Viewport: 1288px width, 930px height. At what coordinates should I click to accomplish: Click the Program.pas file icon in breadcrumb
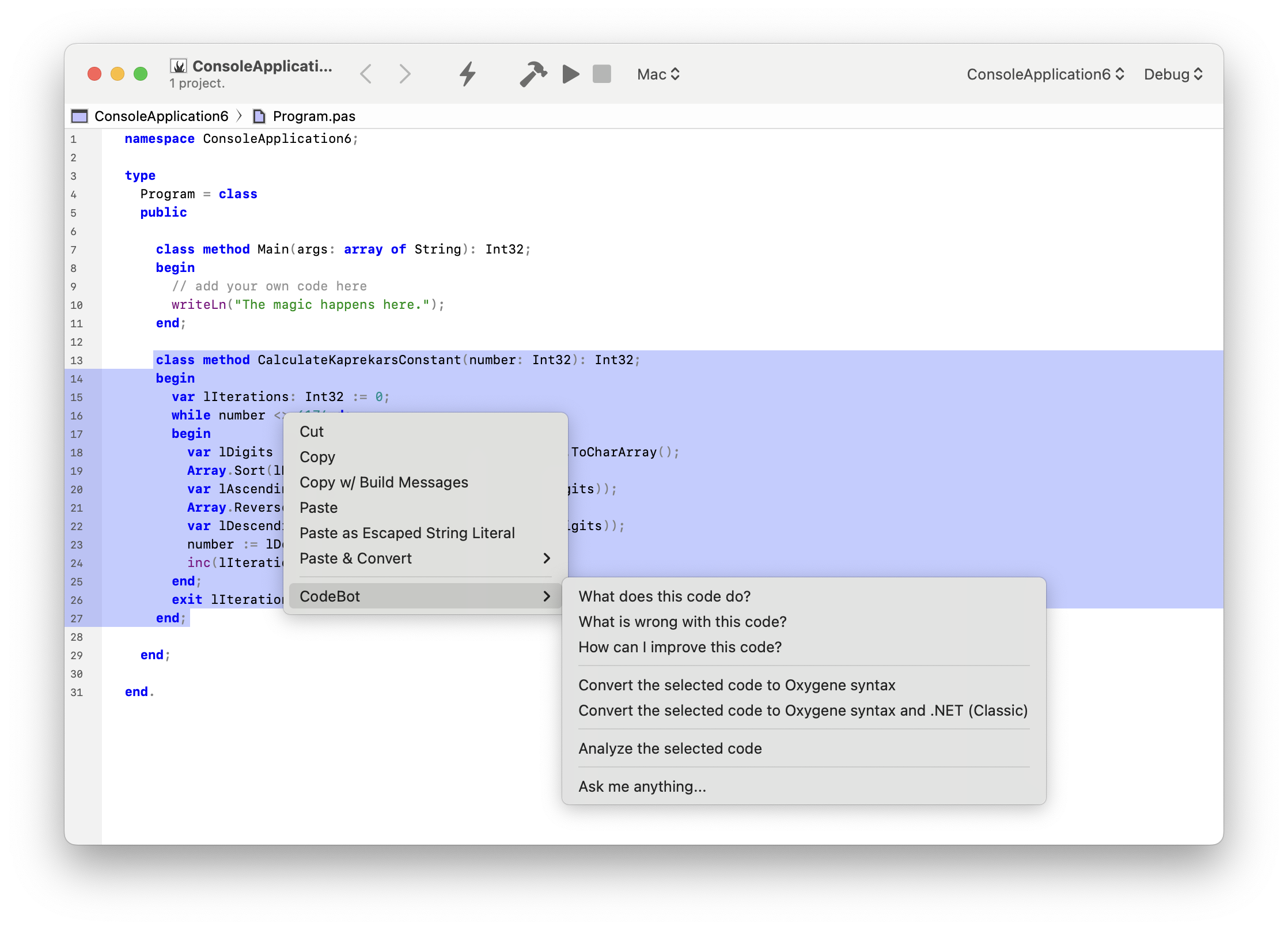click(x=259, y=116)
